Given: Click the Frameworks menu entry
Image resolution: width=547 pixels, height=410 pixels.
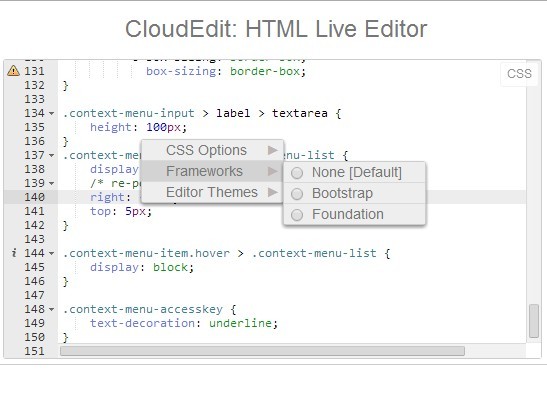Looking at the screenshot, I should (x=212, y=171).
